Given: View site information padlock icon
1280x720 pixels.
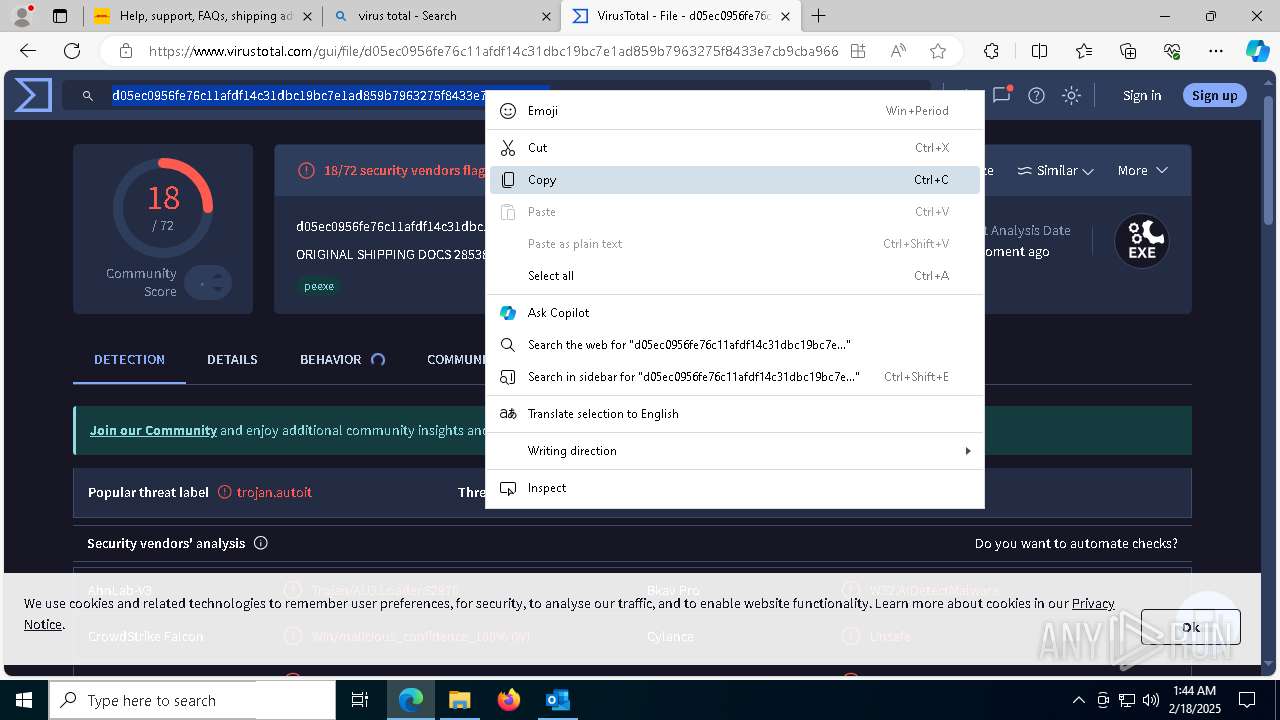Looking at the screenshot, I should (x=126, y=51).
